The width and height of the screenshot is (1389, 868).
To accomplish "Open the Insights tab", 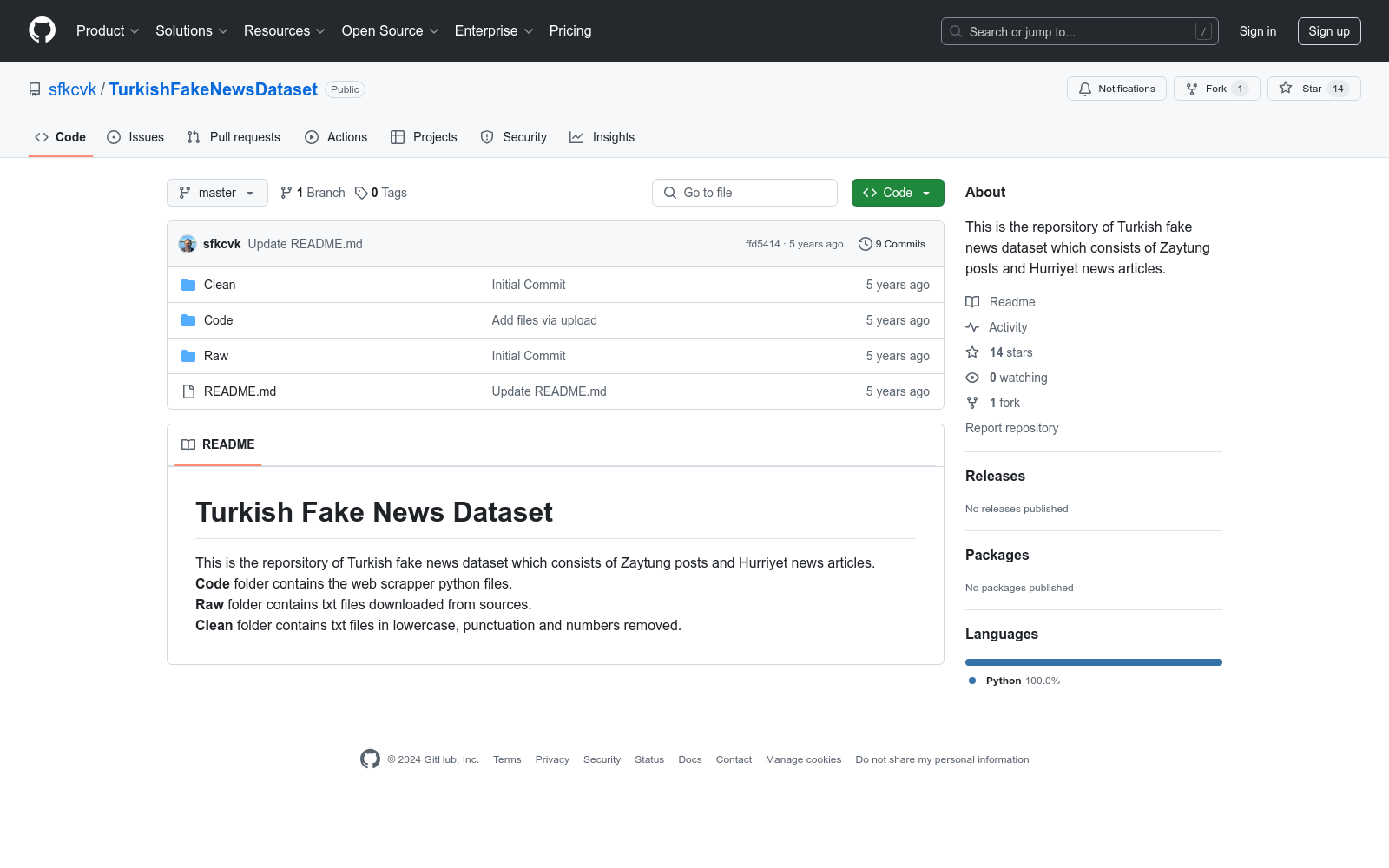I will point(602,137).
